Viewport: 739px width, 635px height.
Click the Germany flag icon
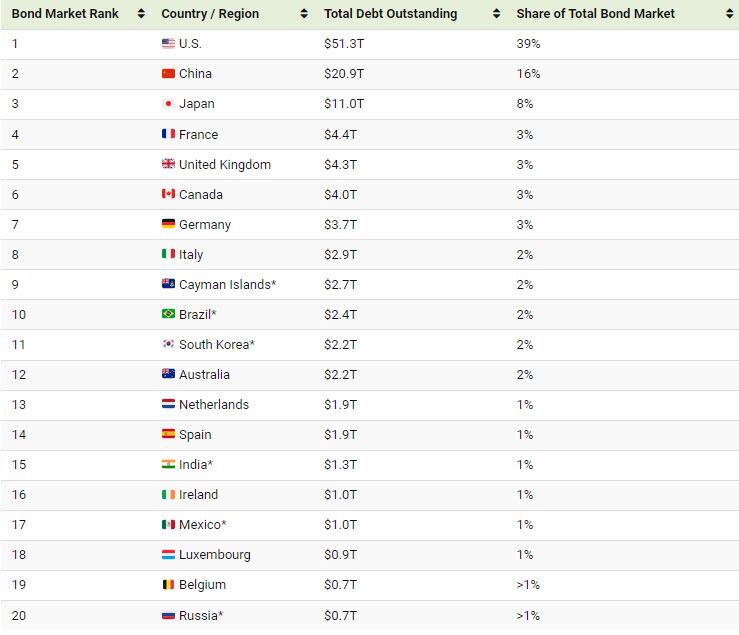point(168,224)
